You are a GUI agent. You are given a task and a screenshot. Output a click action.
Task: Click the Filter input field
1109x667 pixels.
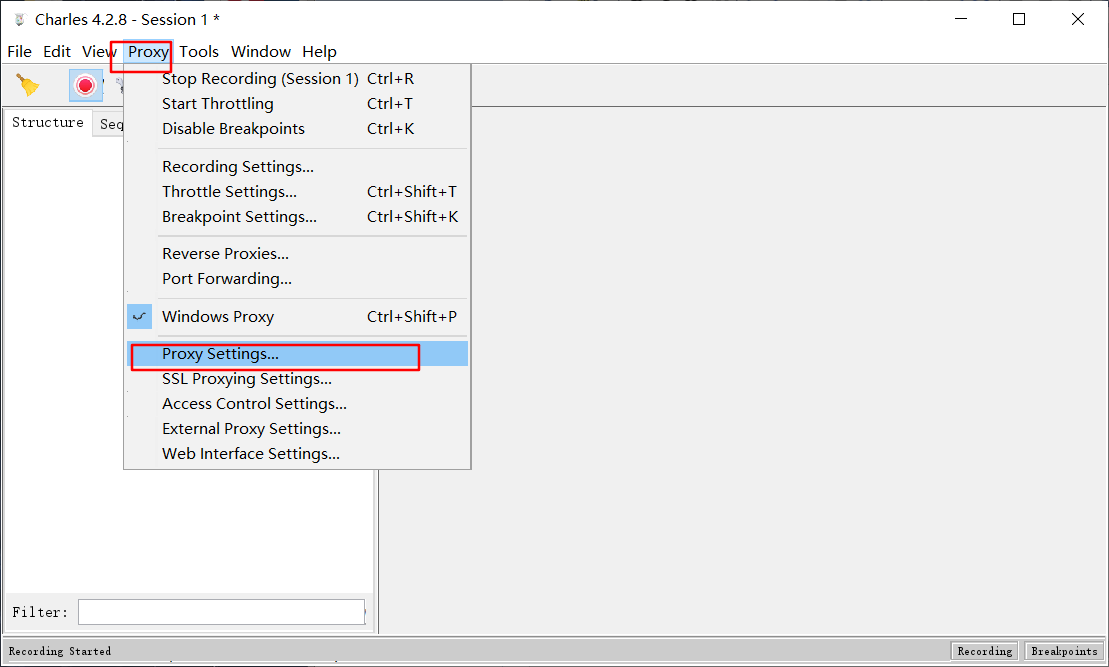(x=221, y=612)
